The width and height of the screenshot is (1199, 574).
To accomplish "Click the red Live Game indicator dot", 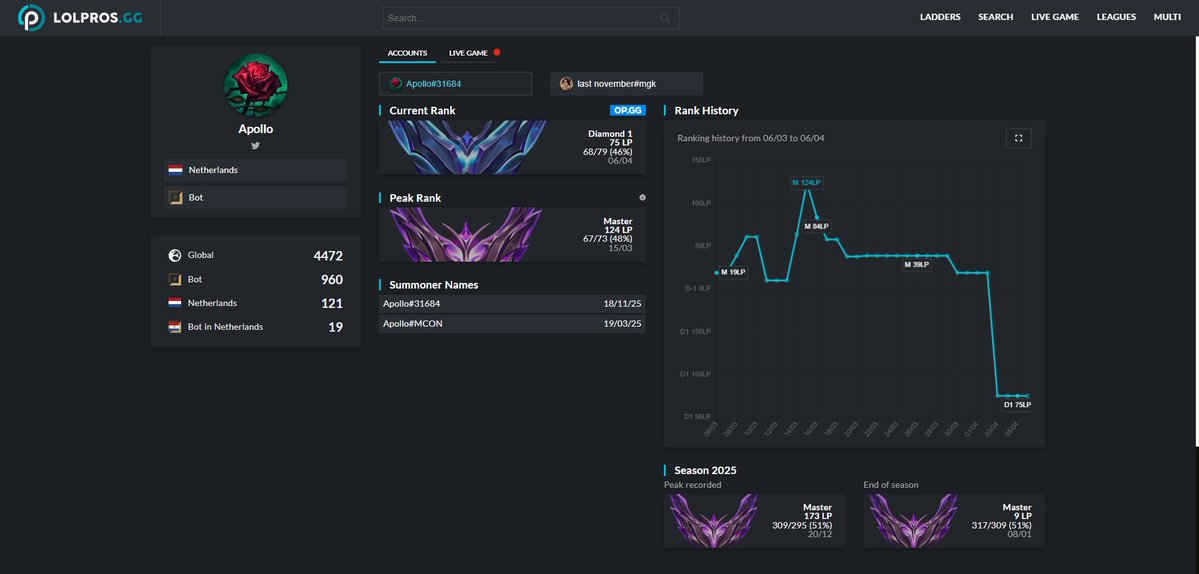I will coord(496,53).
